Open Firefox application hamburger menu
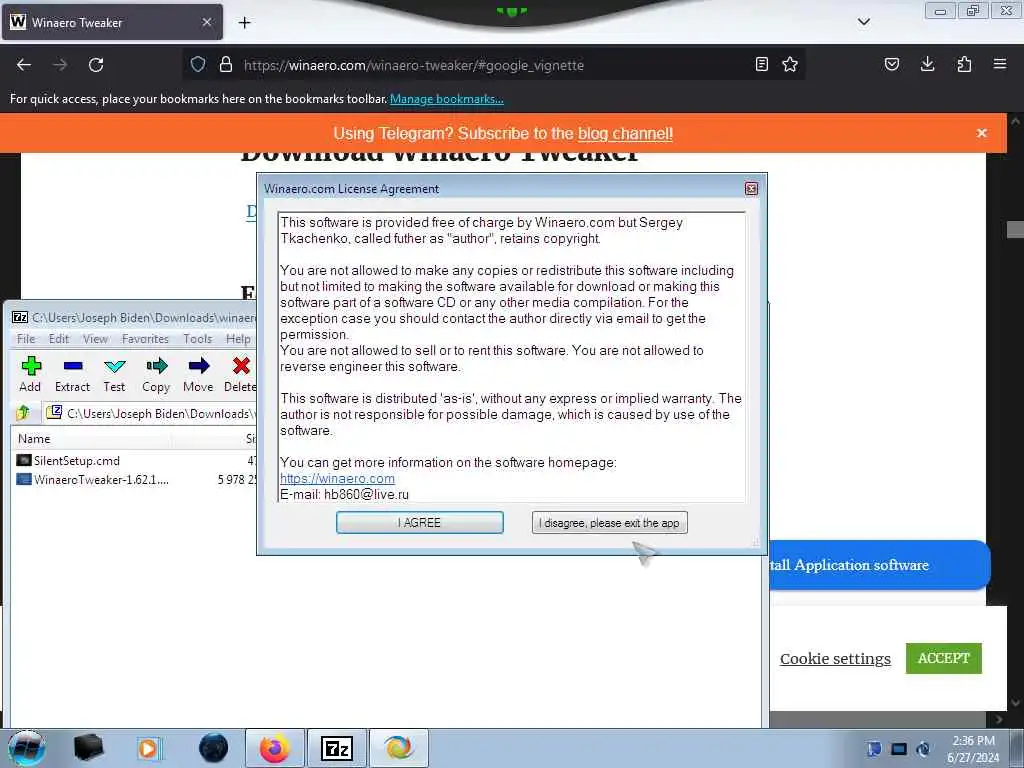 click(1000, 64)
